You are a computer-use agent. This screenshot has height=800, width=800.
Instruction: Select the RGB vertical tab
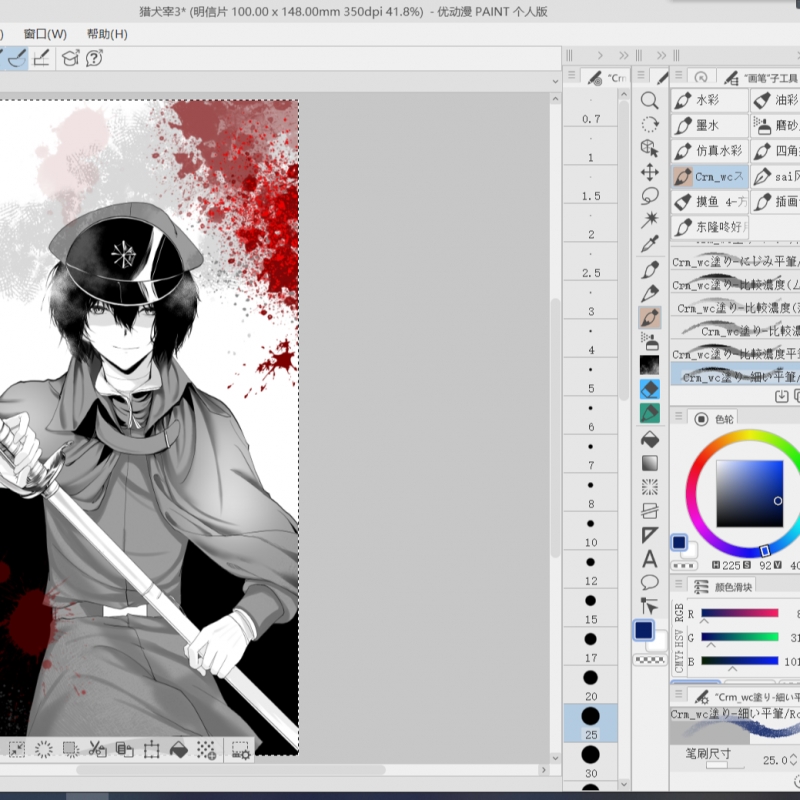coord(679,613)
